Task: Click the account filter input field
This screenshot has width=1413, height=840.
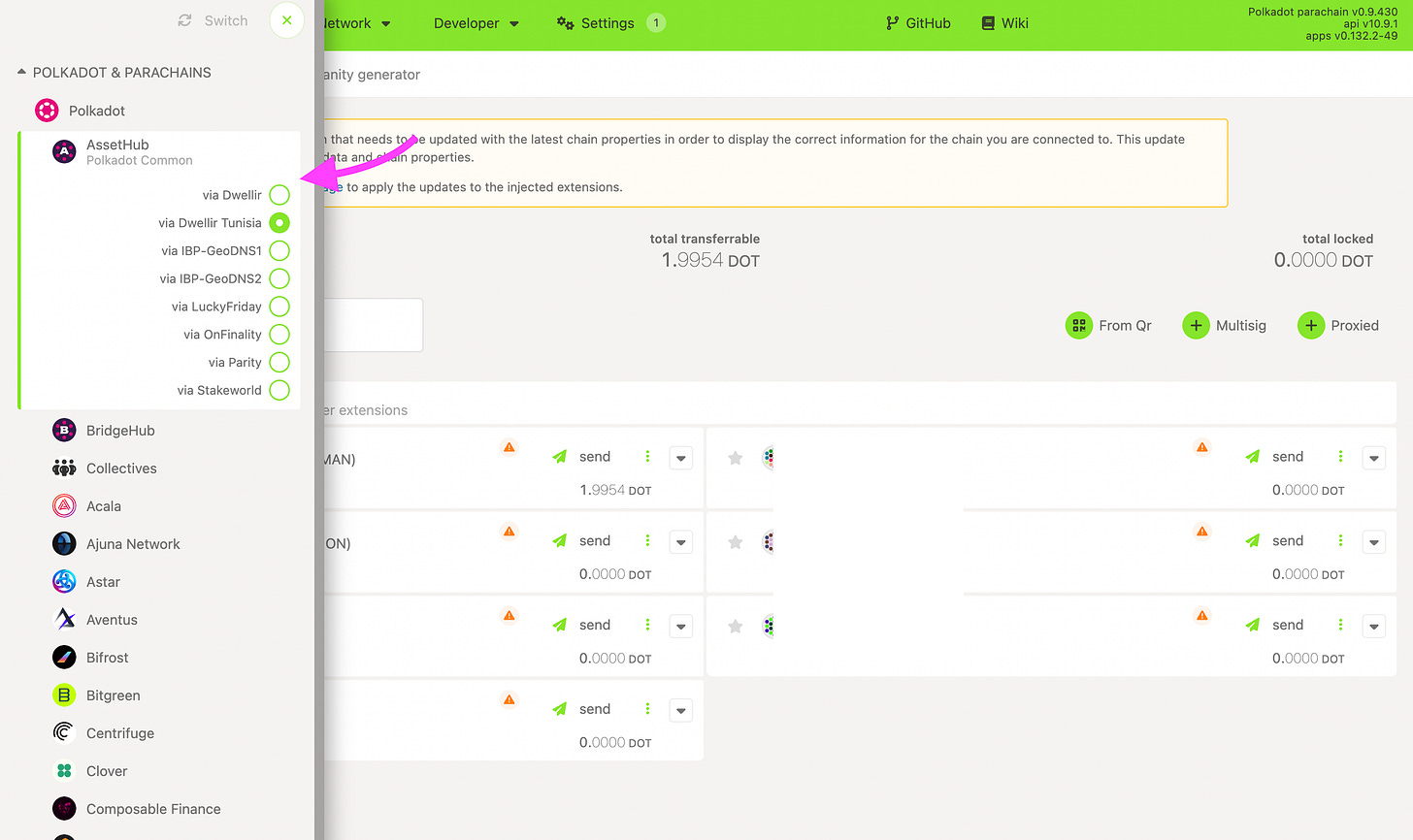Action: [x=374, y=325]
